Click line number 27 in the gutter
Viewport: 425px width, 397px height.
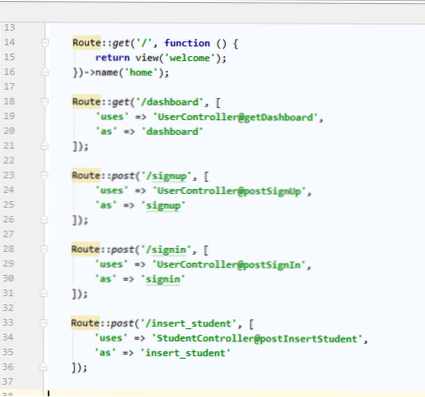click(x=9, y=234)
